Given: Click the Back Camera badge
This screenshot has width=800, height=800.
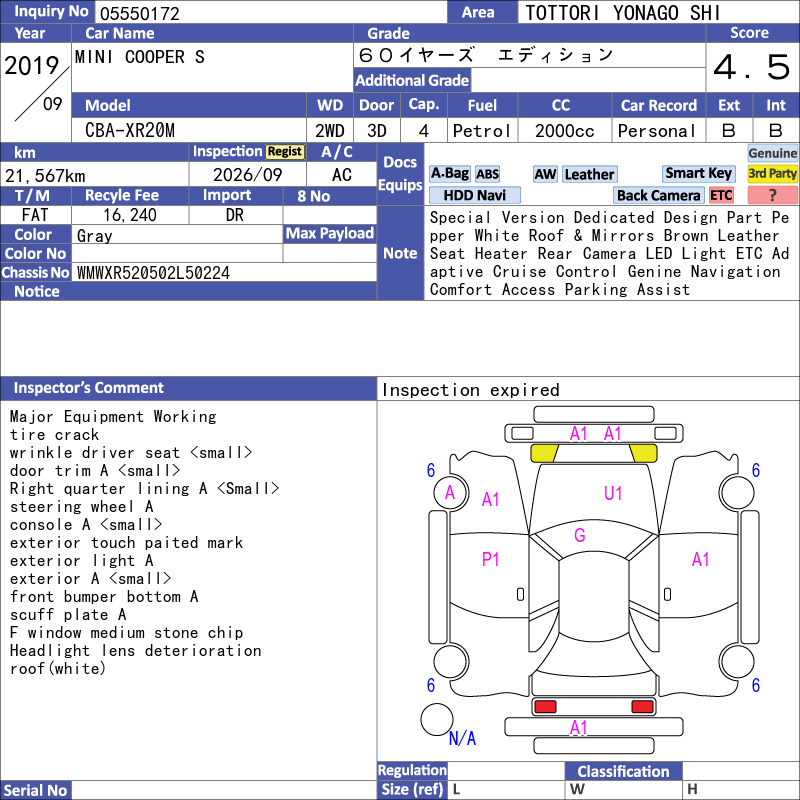Looking at the screenshot, I should [658, 195].
